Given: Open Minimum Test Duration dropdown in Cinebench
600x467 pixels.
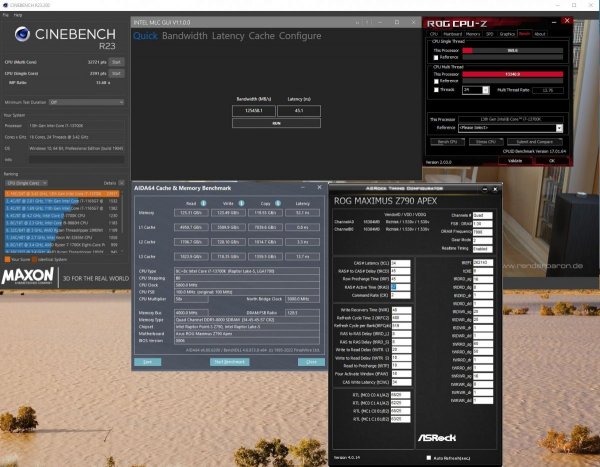Looking at the screenshot, I should (86, 102).
